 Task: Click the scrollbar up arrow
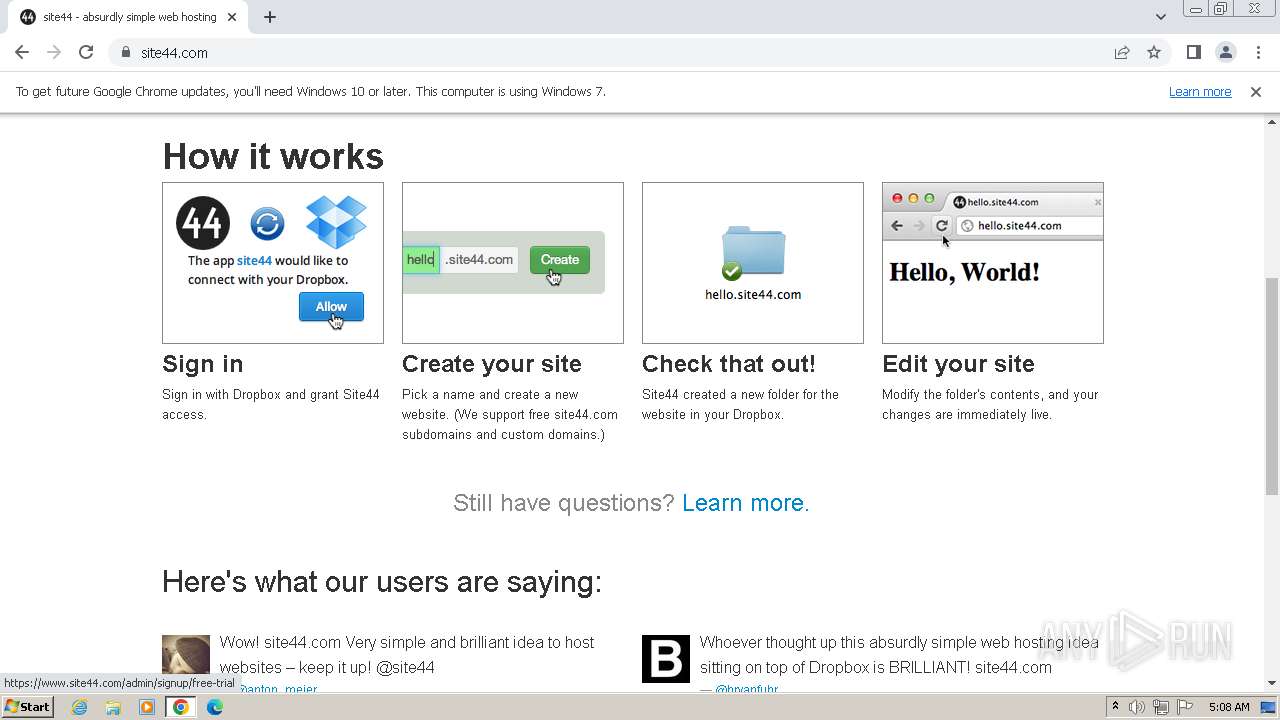(x=1272, y=121)
